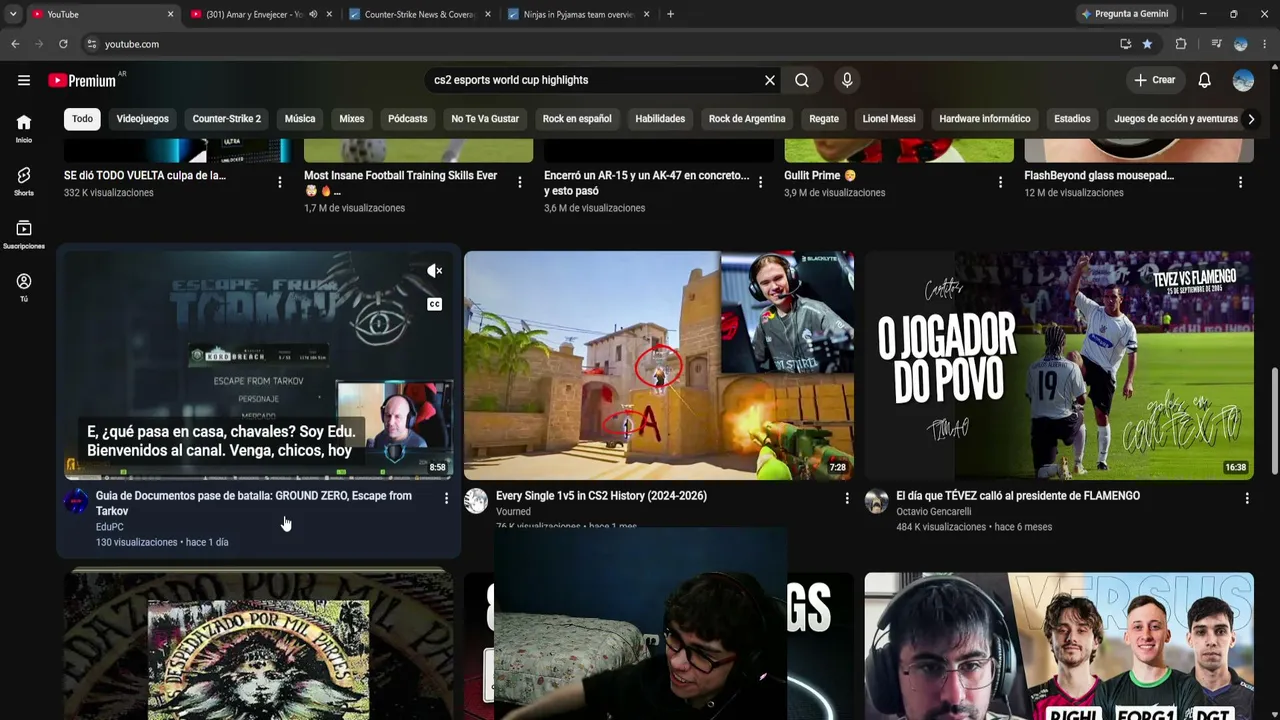Open options for FlashBeyond glass mousepad video
Screen dimensions: 1280x720
click(x=1240, y=182)
